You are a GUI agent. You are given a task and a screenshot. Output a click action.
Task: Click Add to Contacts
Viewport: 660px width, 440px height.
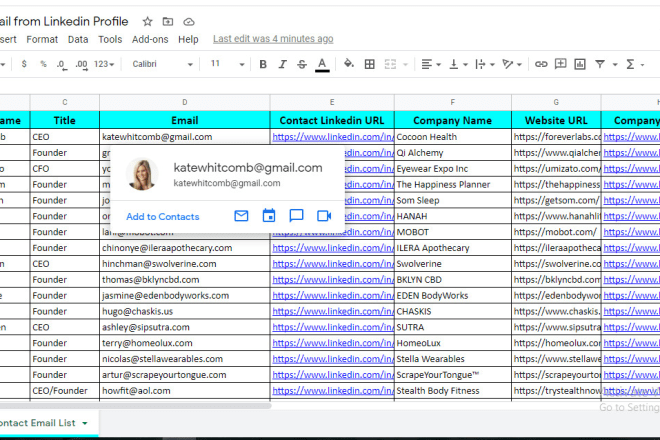(162, 216)
